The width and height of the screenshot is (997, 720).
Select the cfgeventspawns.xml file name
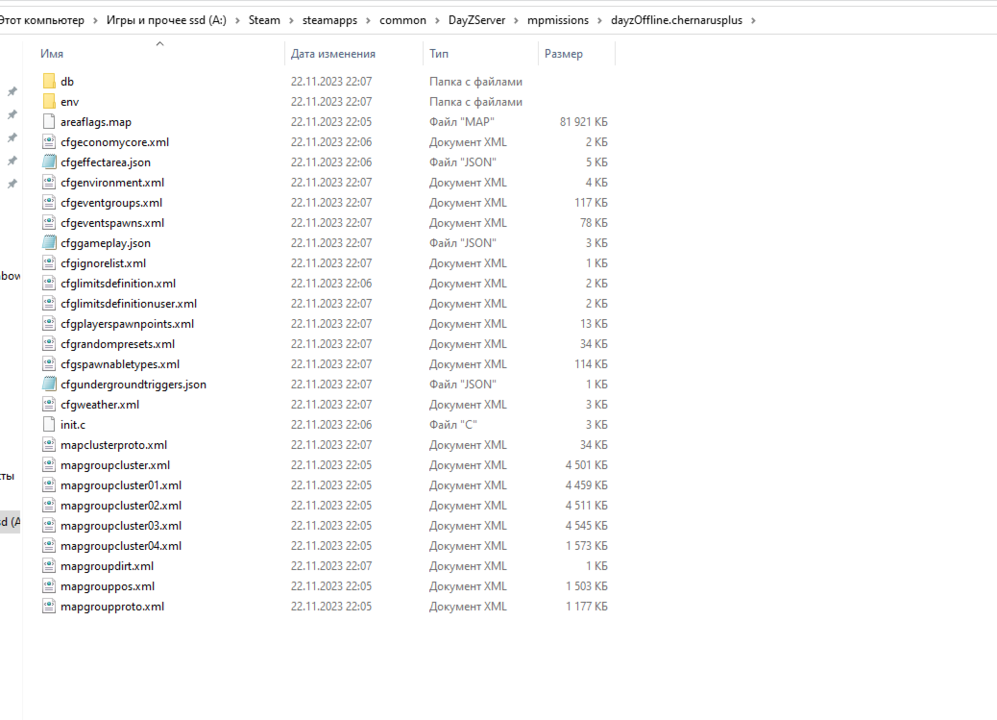coord(113,223)
